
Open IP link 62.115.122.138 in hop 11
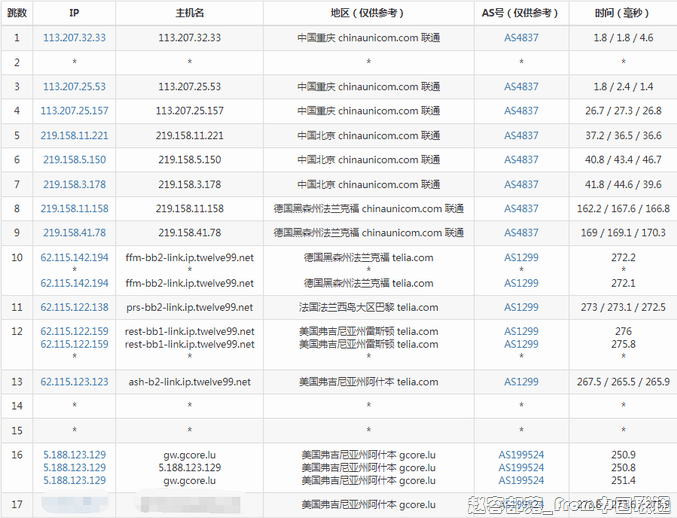(x=74, y=307)
